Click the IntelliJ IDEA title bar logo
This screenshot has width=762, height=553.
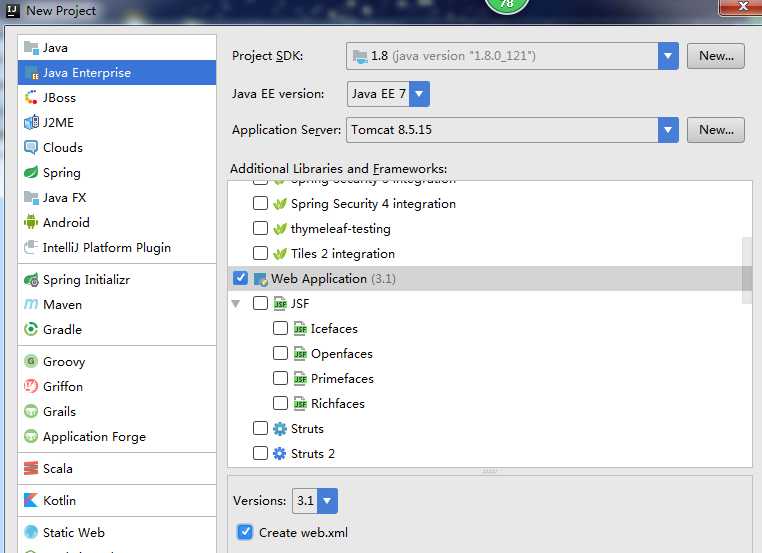(x=13, y=10)
